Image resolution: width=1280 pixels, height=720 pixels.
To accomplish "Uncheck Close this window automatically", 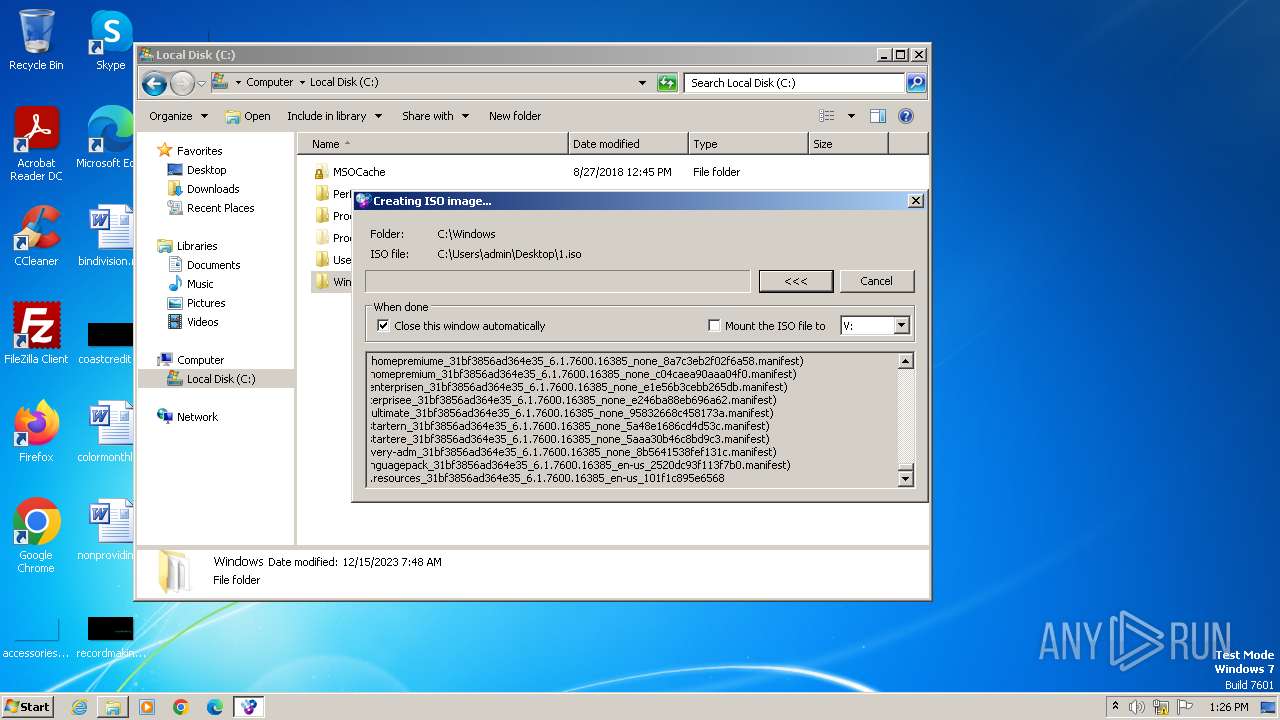I will (382, 326).
